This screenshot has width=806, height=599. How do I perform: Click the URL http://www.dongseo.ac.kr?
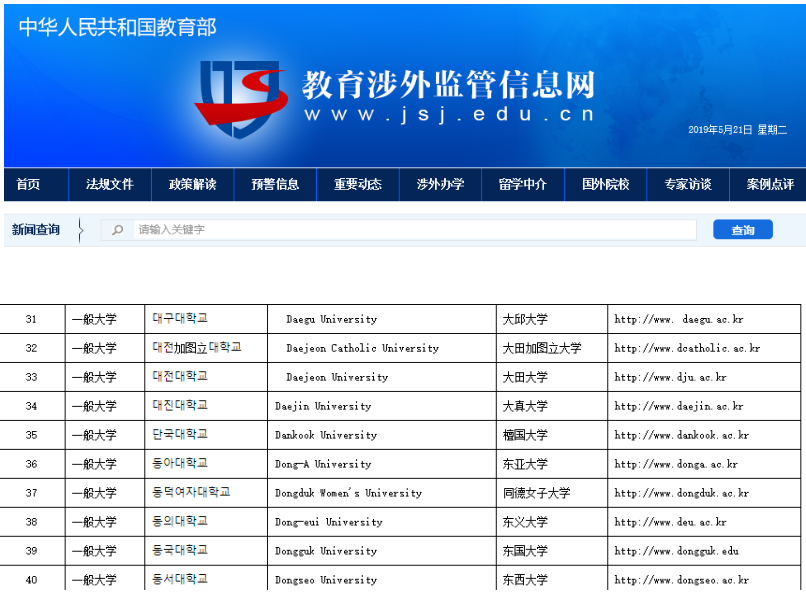[682, 580]
